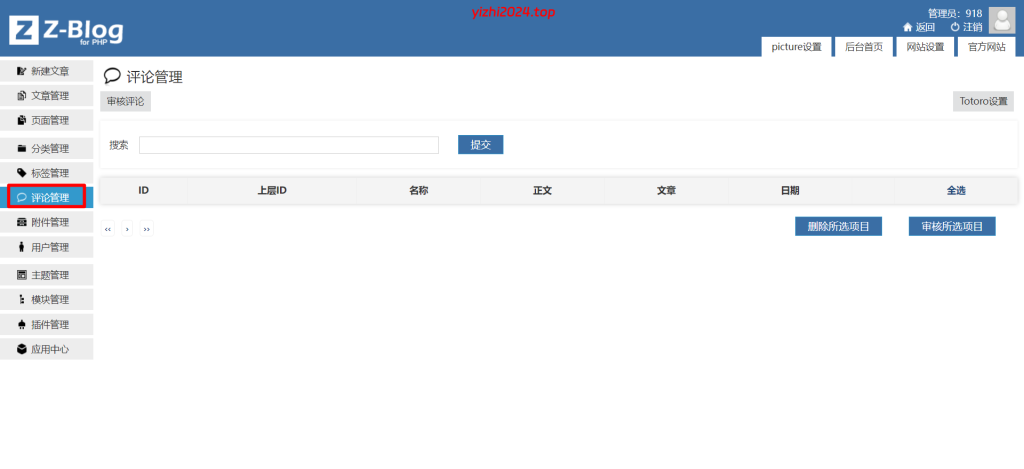Click the 文章 column header

[666, 191]
